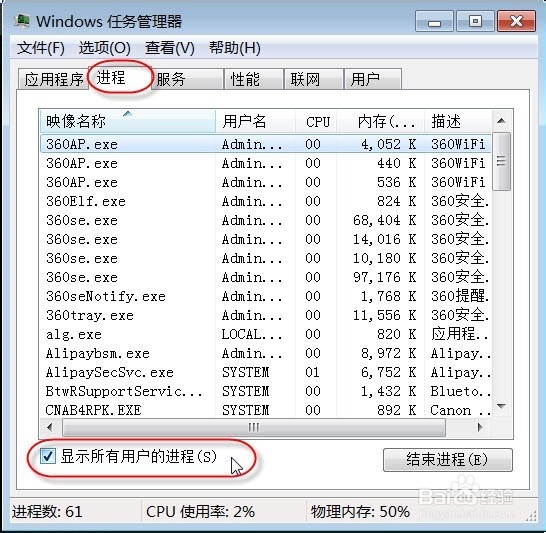Toggle 显示所有用户的进程 checkbox

pyautogui.click(x=47, y=456)
